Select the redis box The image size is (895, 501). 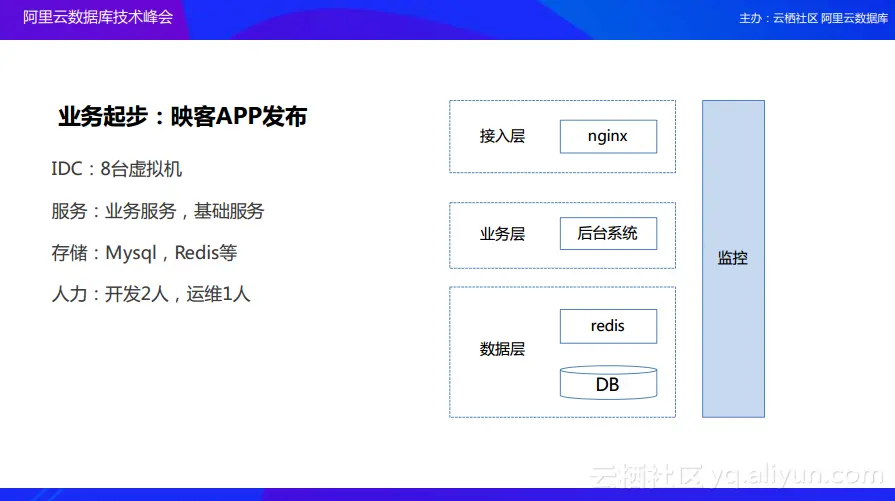608,326
